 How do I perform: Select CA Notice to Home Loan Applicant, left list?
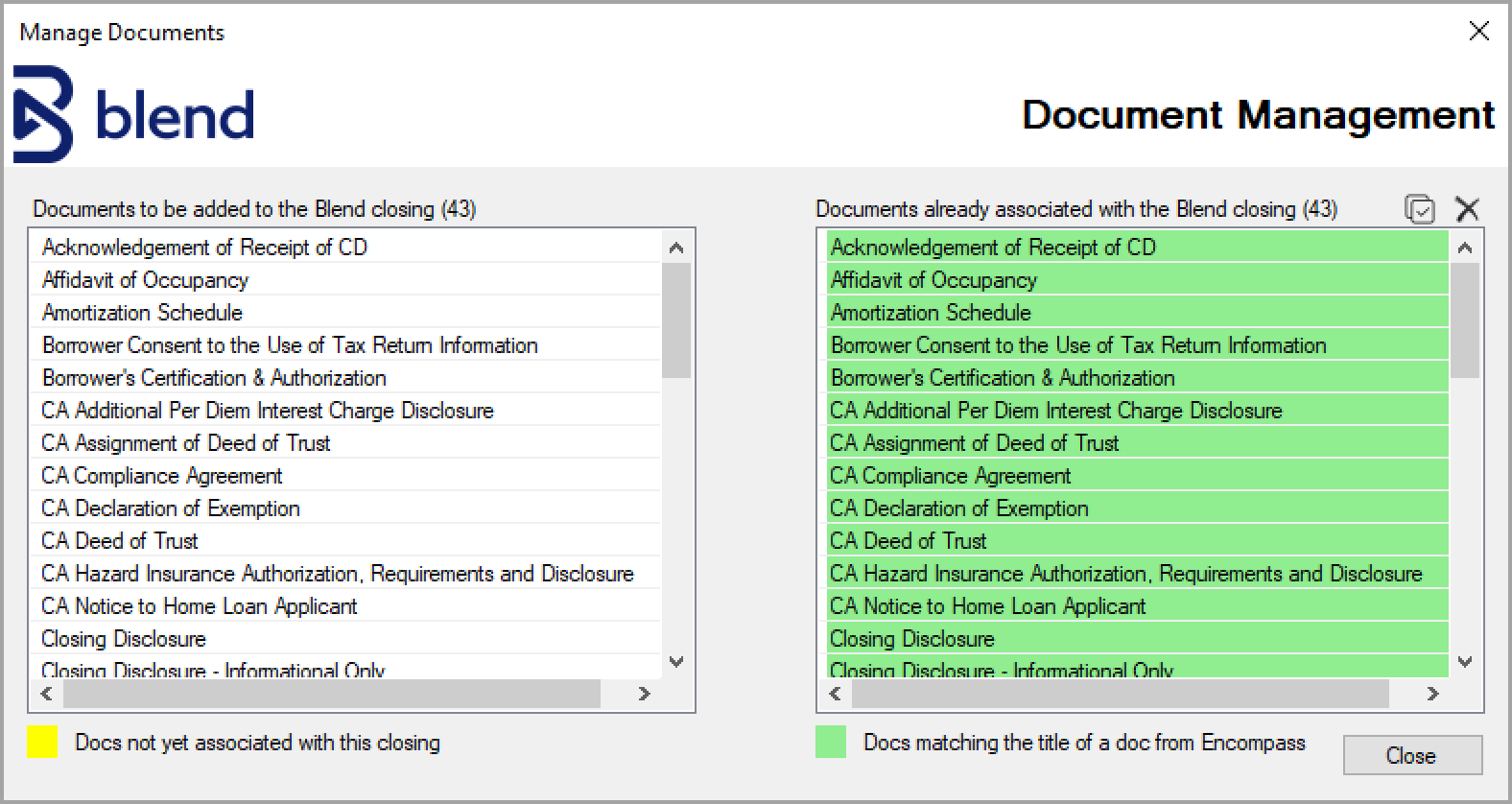pos(346,606)
